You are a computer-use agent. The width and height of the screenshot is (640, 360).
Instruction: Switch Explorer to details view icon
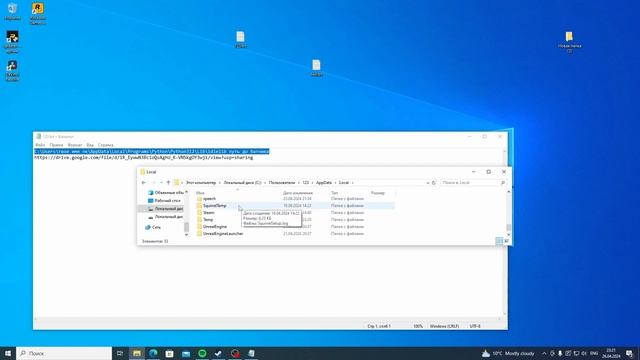(x=499, y=241)
